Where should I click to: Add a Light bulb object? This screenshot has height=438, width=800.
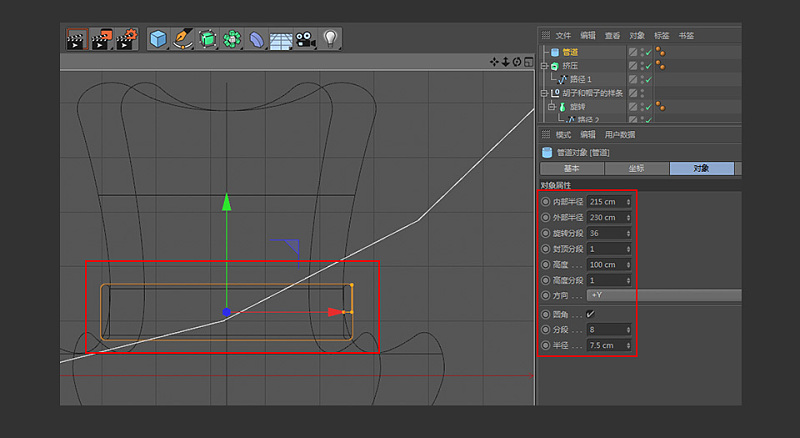329,39
